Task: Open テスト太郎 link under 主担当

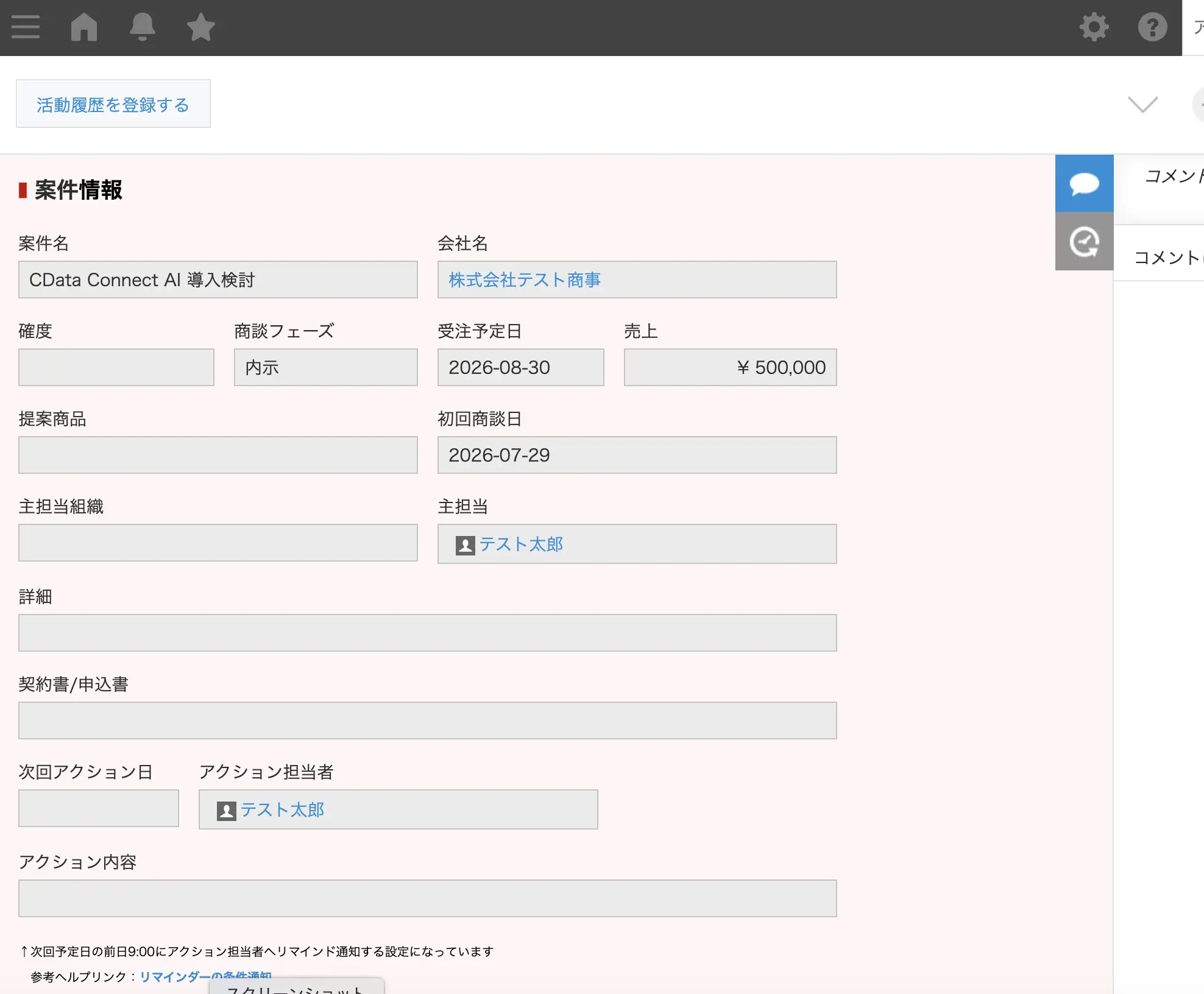Action: pyautogui.click(x=522, y=544)
